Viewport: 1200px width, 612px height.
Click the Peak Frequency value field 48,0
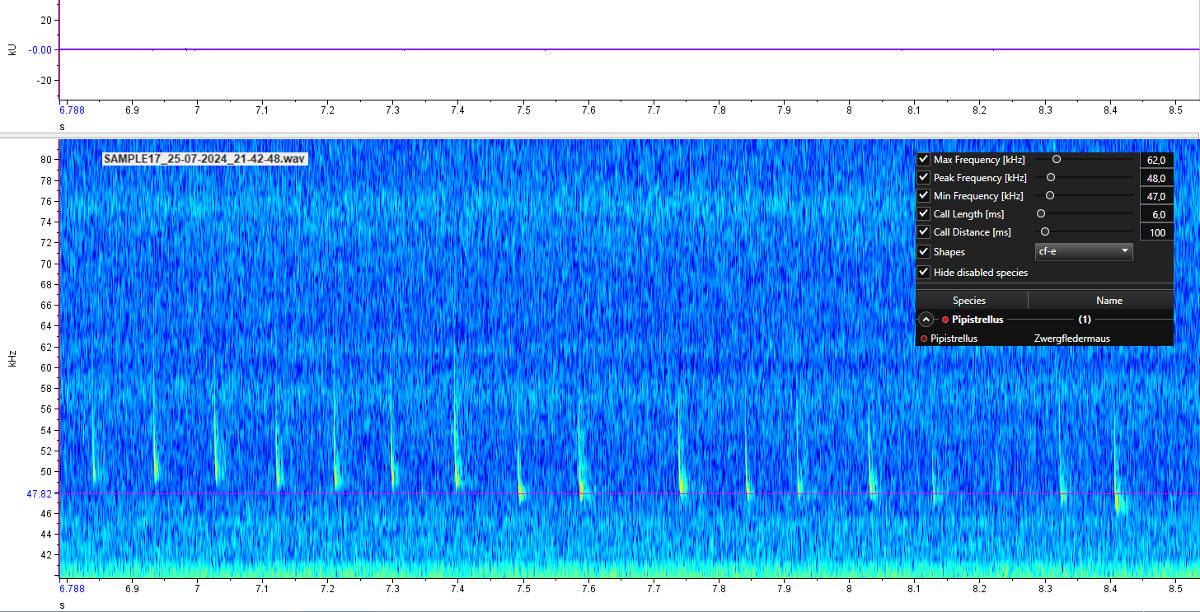coord(1155,177)
